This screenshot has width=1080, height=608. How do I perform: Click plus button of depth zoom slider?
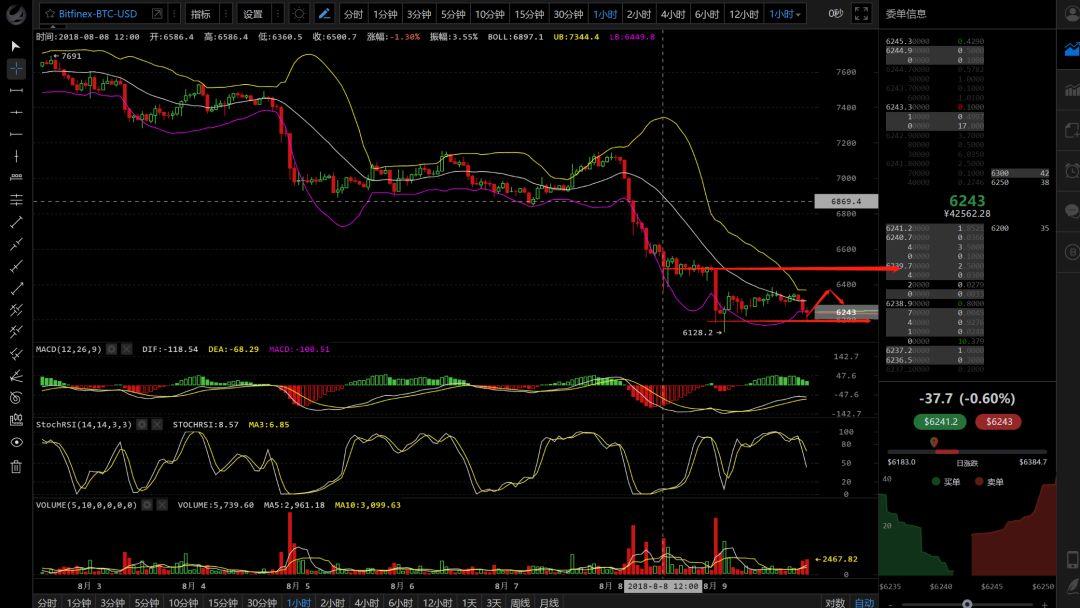click(1044, 604)
